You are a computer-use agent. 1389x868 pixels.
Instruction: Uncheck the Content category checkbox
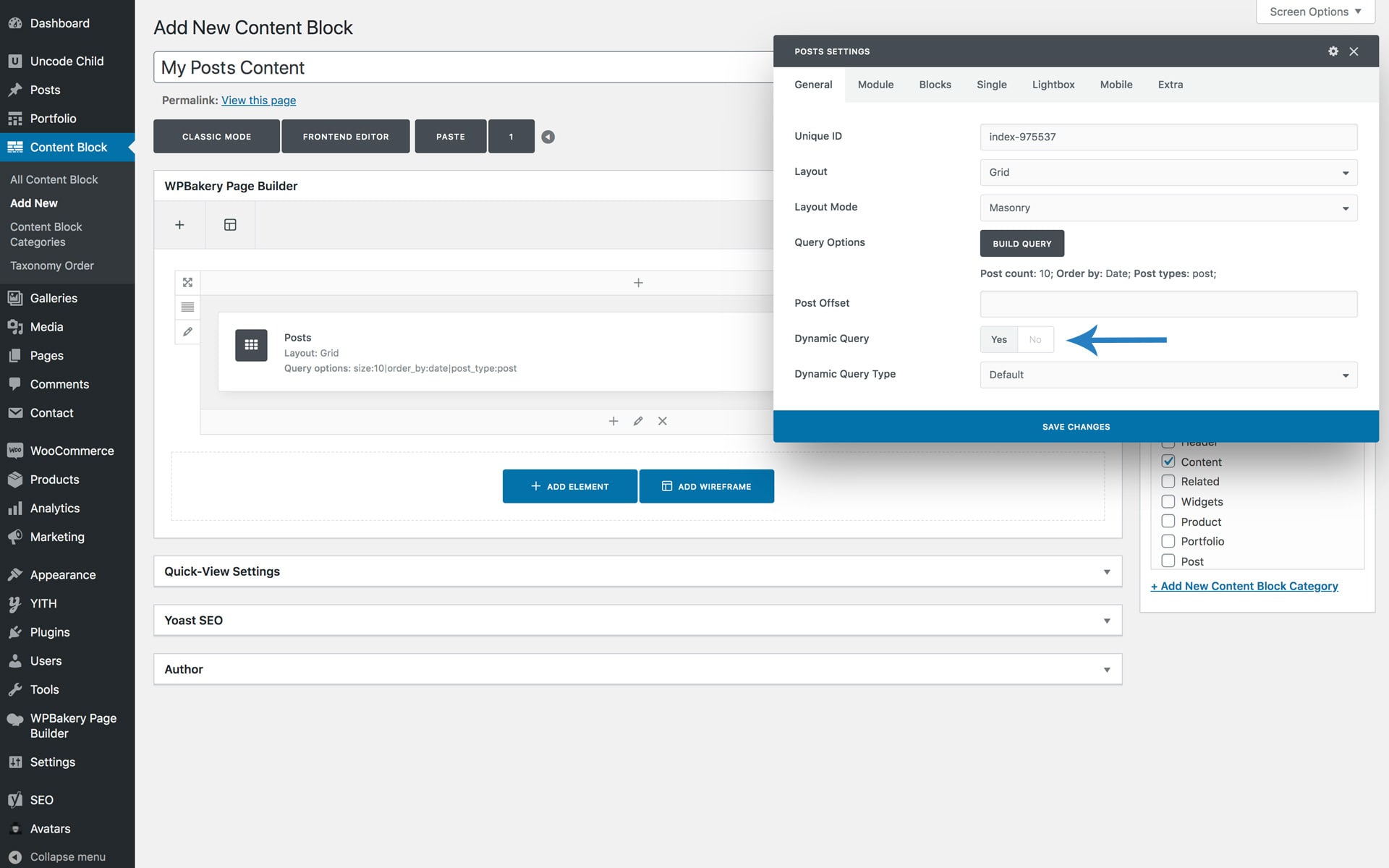point(1168,461)
